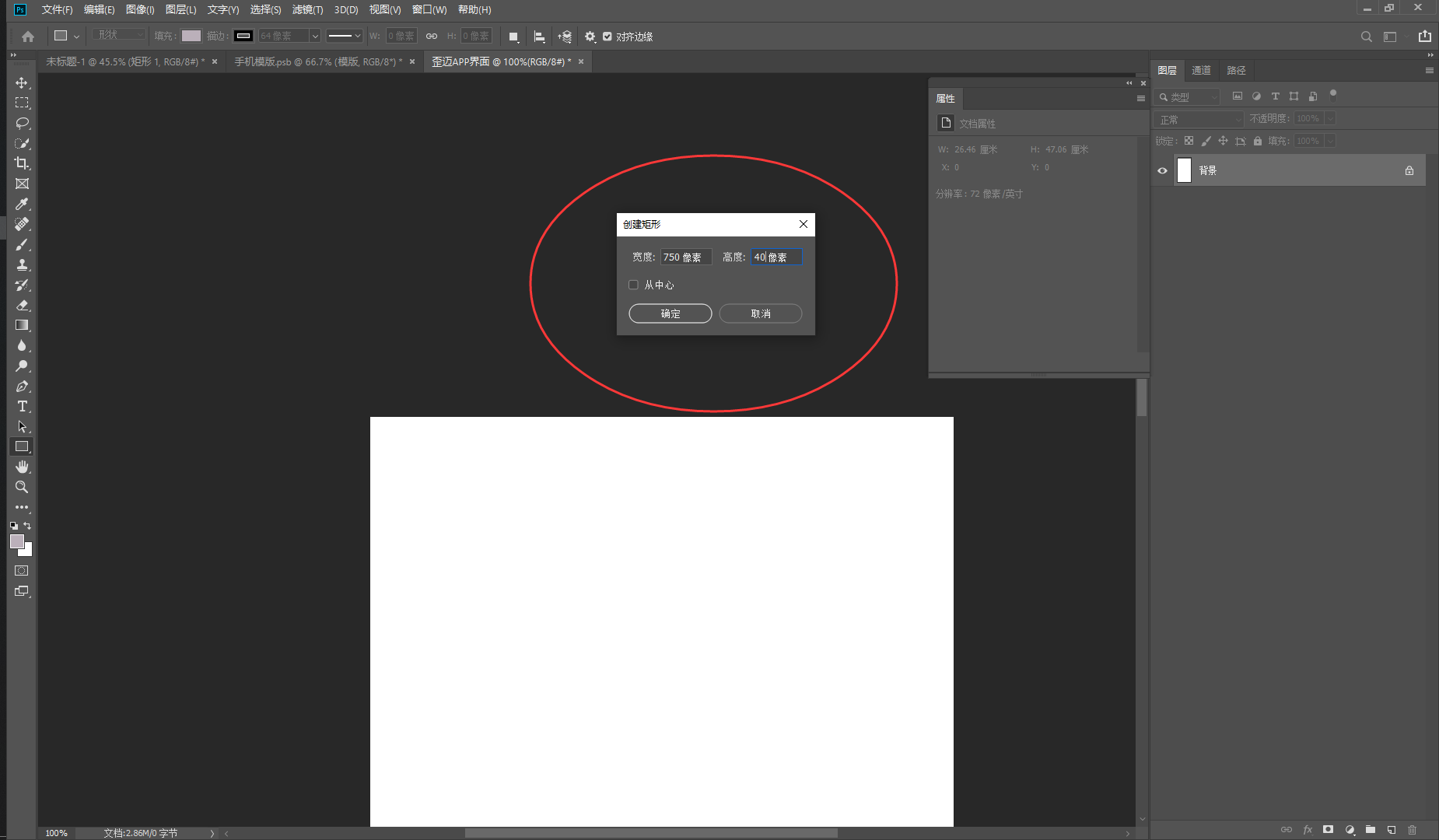
Task: Select the Zoom tool
Action: click(22, 487)
